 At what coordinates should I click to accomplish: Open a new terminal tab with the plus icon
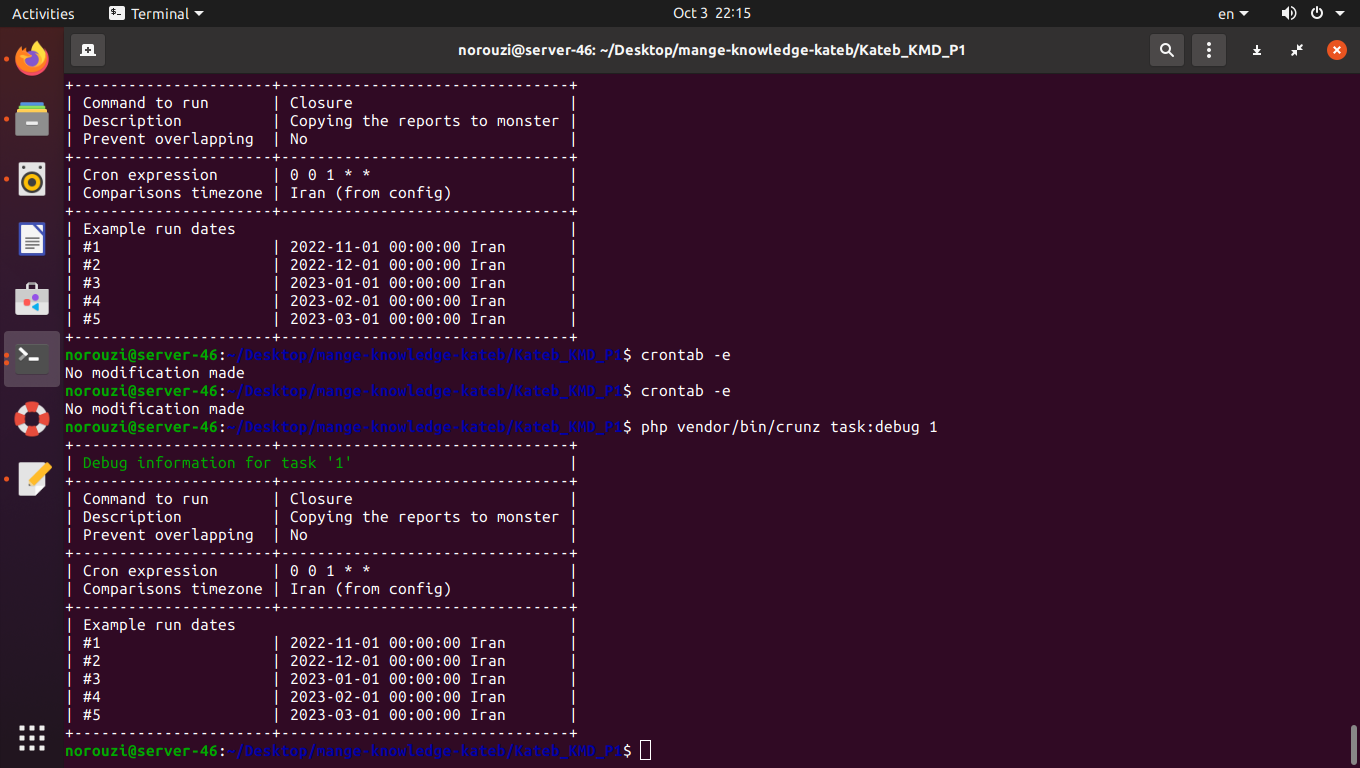click(88, 50)
